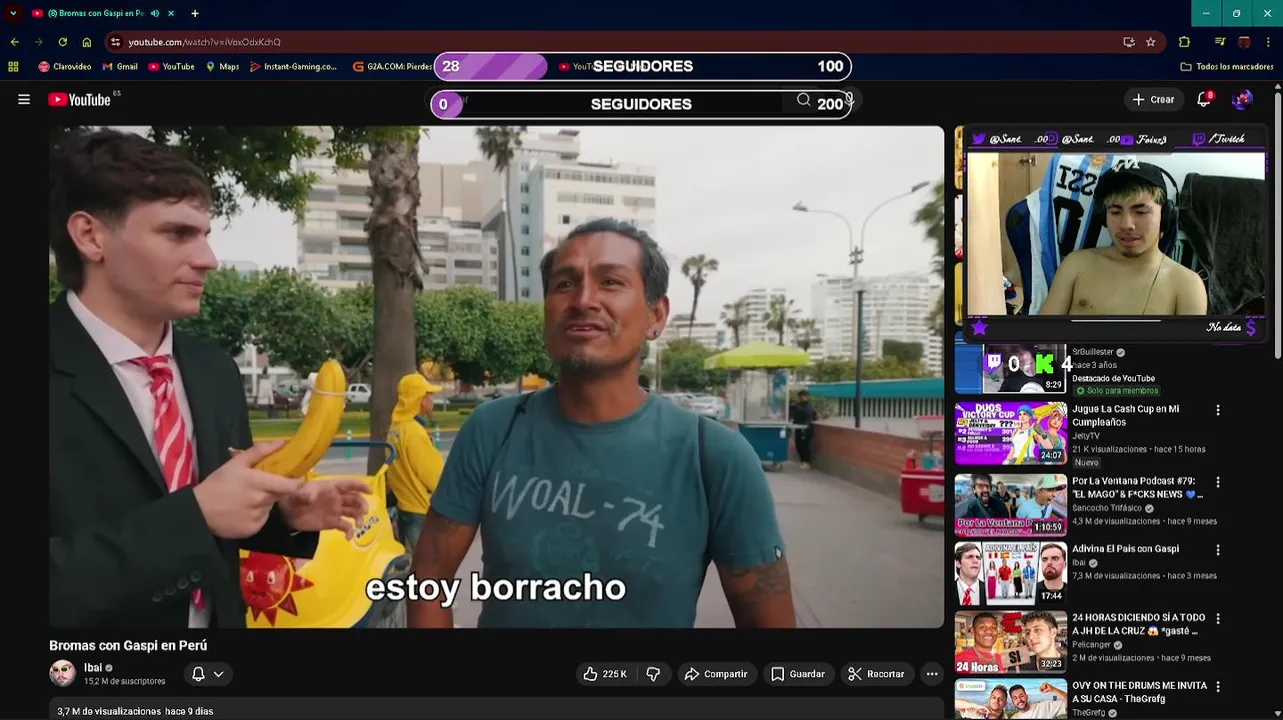Open the account avatar menu

tap(1242, 99)
